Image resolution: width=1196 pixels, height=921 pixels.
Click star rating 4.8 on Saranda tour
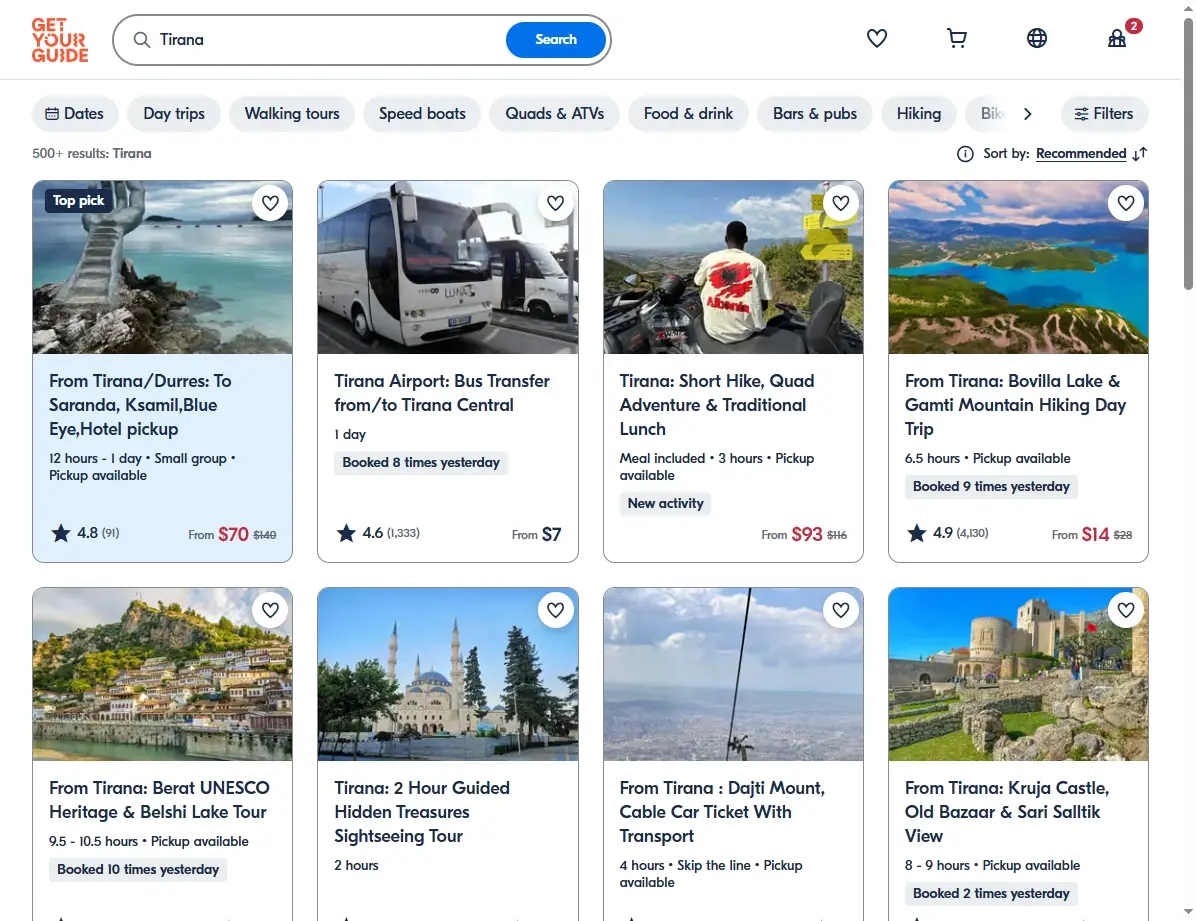click(x=84, y=533)
